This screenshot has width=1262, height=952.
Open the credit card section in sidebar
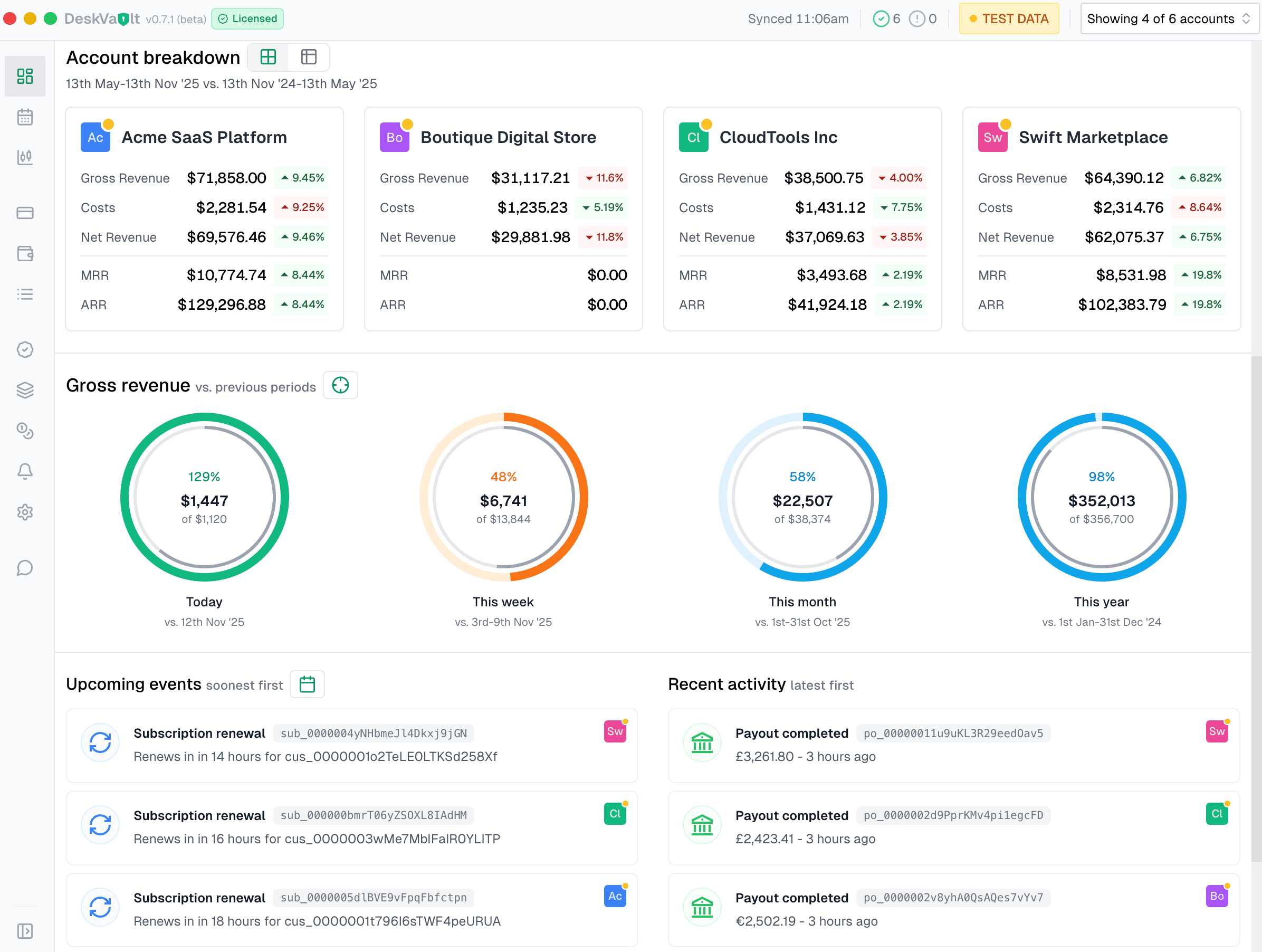click(x=25, y=213)
